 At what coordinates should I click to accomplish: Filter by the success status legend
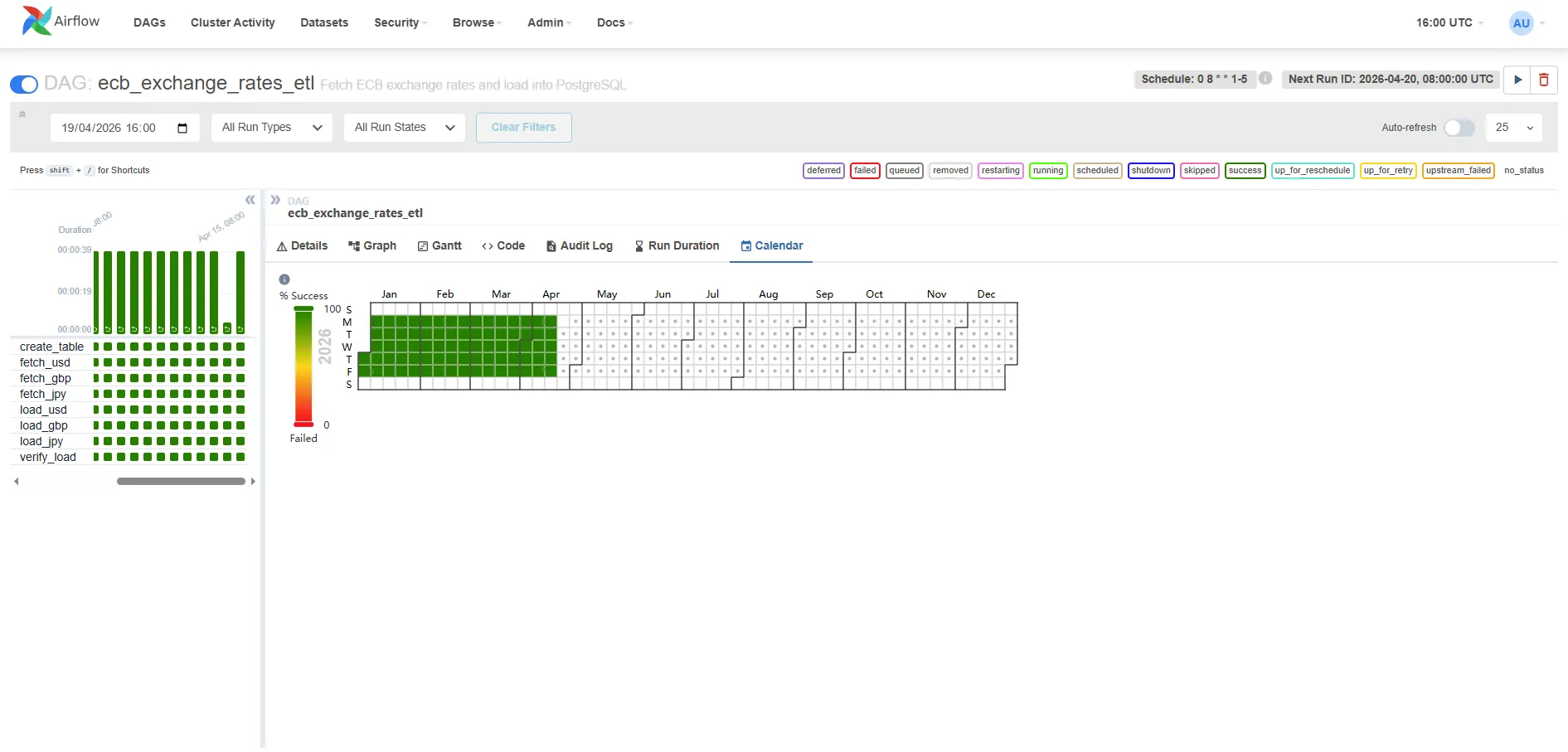click(1245, 170)
